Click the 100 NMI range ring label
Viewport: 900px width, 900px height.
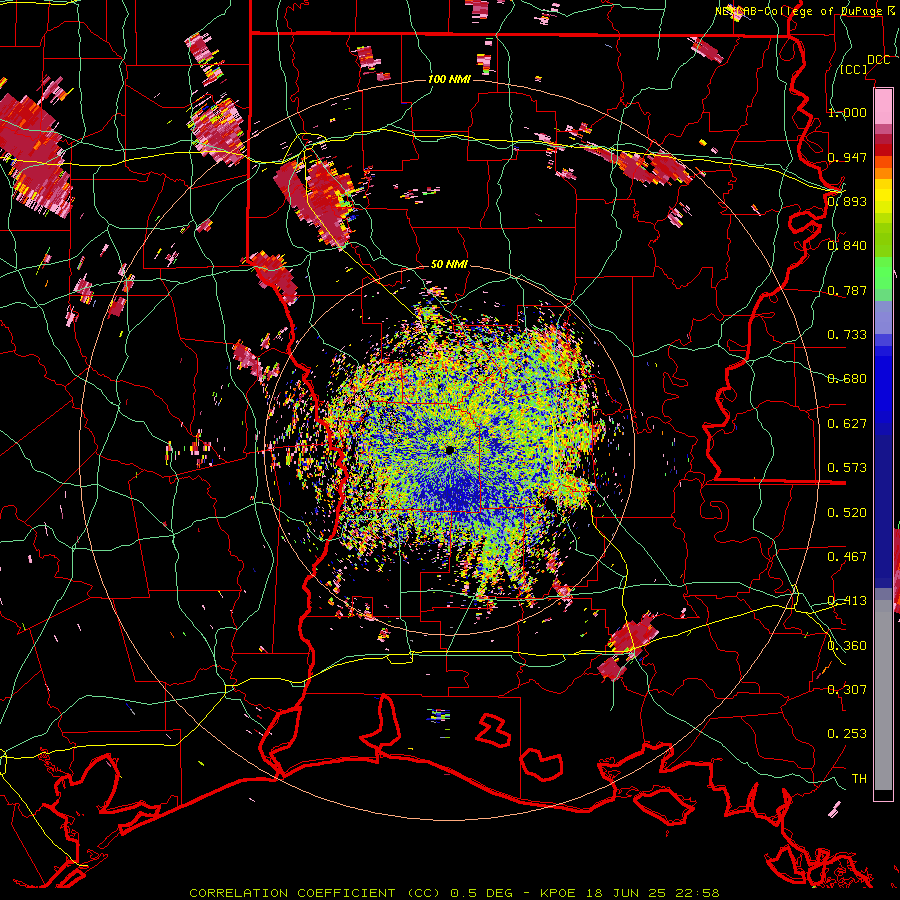[x=449, y=79]
